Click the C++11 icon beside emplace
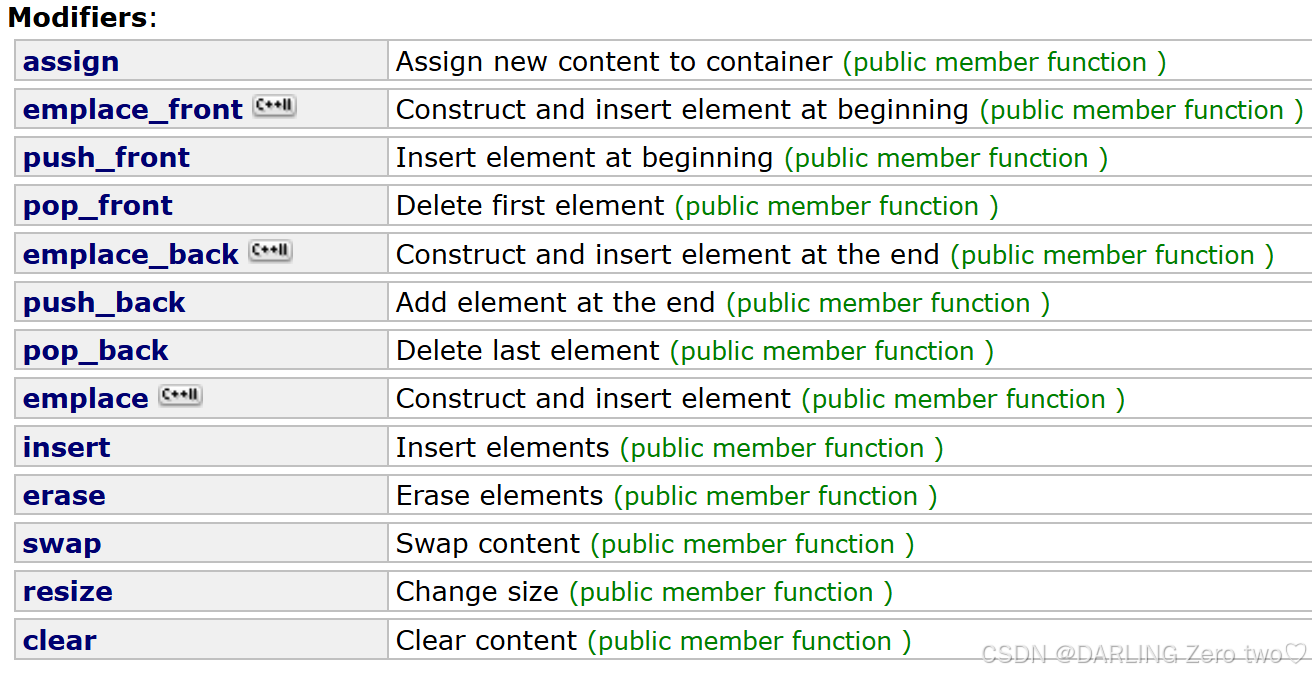This screenshot has height=676, width=1312. click(x=181, y=396)
